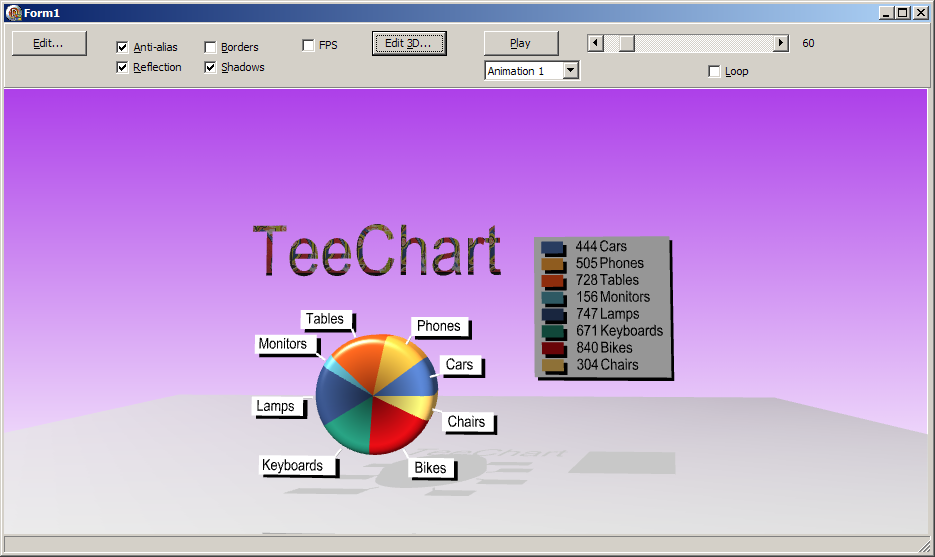The image size is (935, 557).
Task: Minimize the Form1 window
Action: [887, 13]
